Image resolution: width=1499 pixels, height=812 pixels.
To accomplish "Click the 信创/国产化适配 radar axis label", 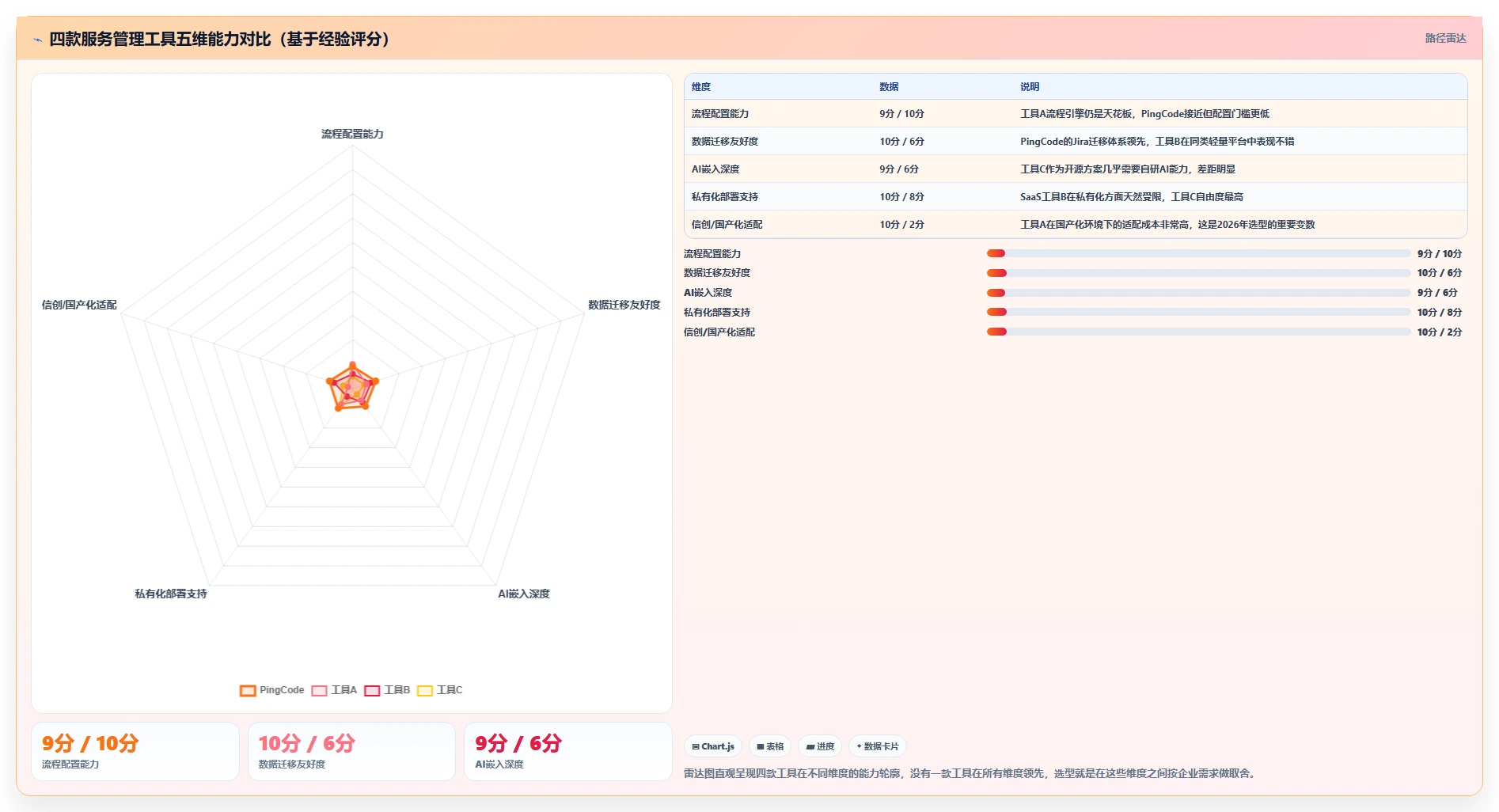I will [x=79, y=305].
